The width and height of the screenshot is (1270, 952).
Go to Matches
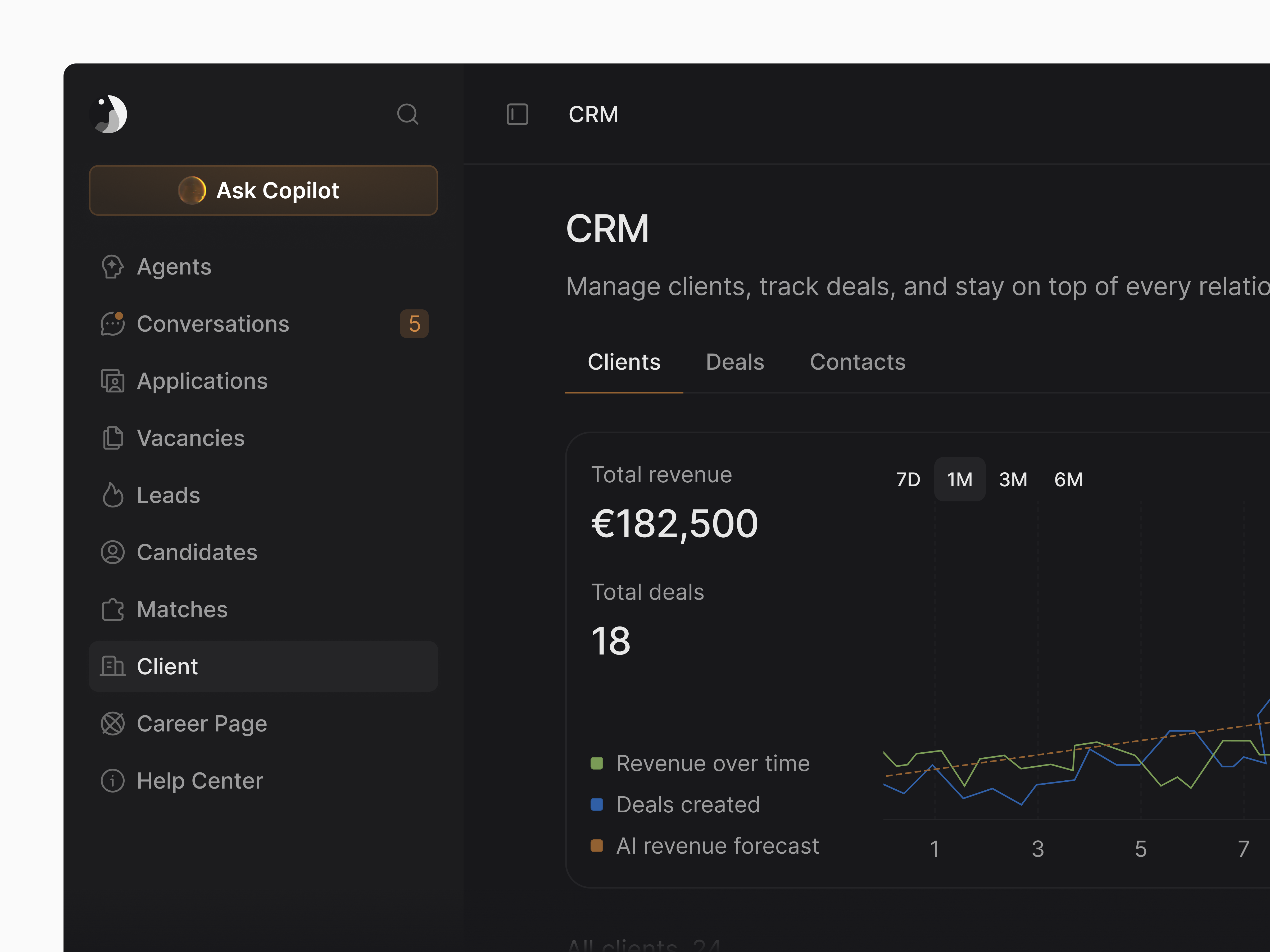(264, 610)
